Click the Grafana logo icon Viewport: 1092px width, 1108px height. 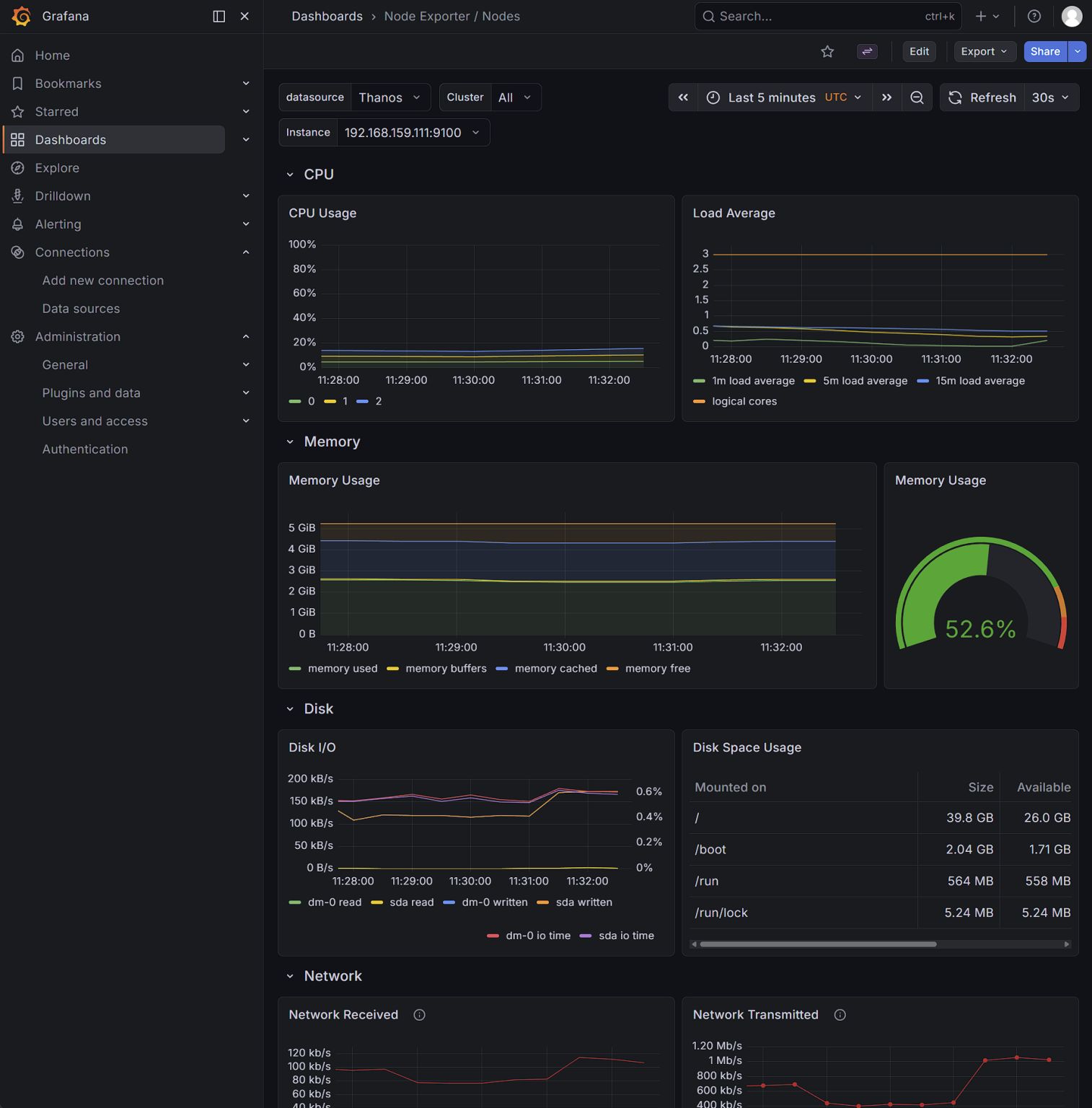tap(22, 16)
